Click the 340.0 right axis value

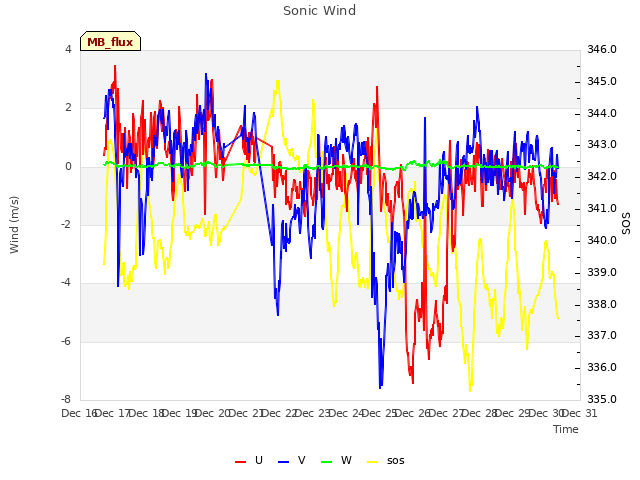pos(602,240)
